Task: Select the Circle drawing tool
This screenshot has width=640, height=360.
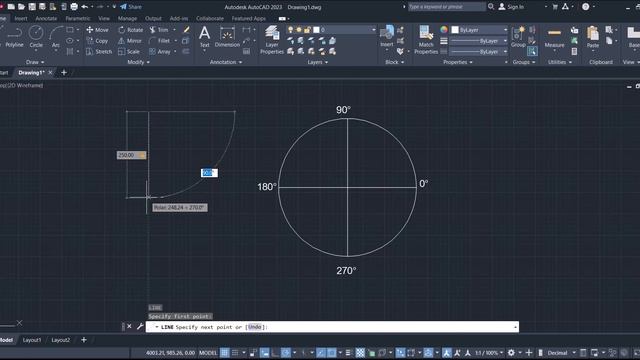Action: coord(36,37)
